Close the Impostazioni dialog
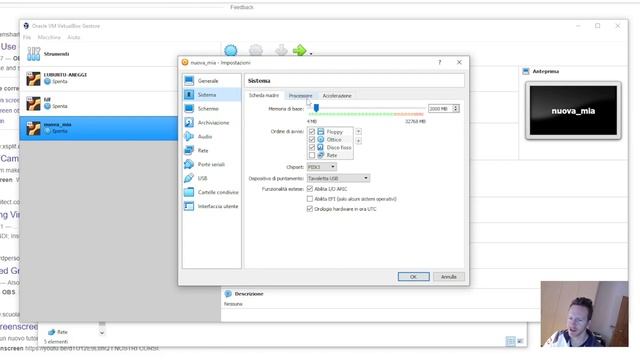 click(x=459, y=62)
